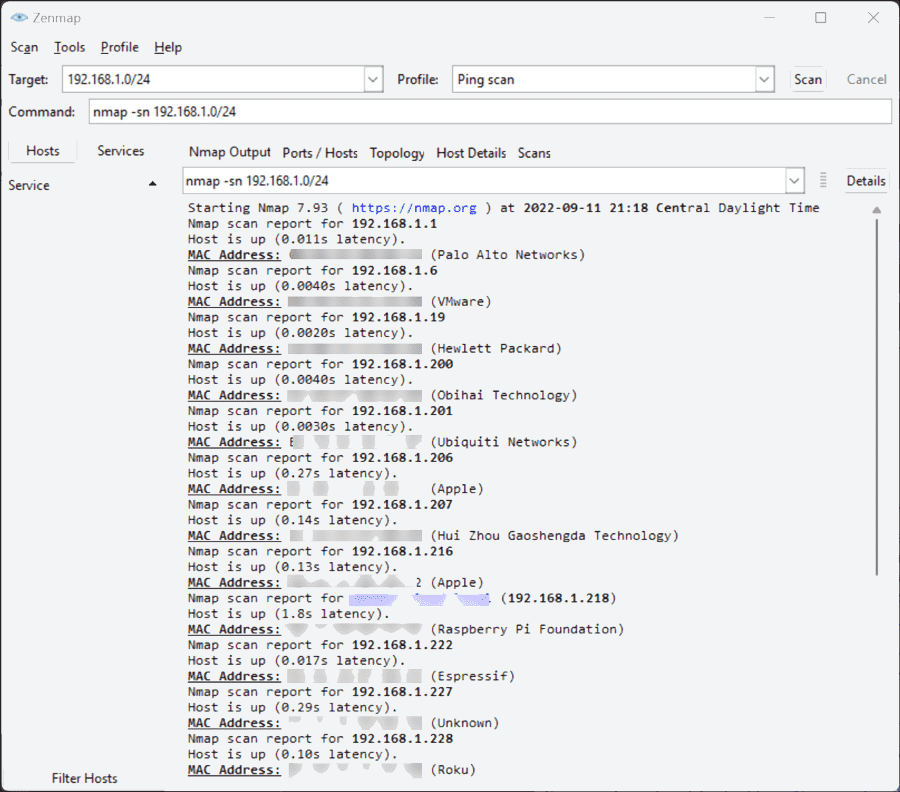Switch to the Host Details tab
This screenshot has height=792, width=900.
click(471, 153)
